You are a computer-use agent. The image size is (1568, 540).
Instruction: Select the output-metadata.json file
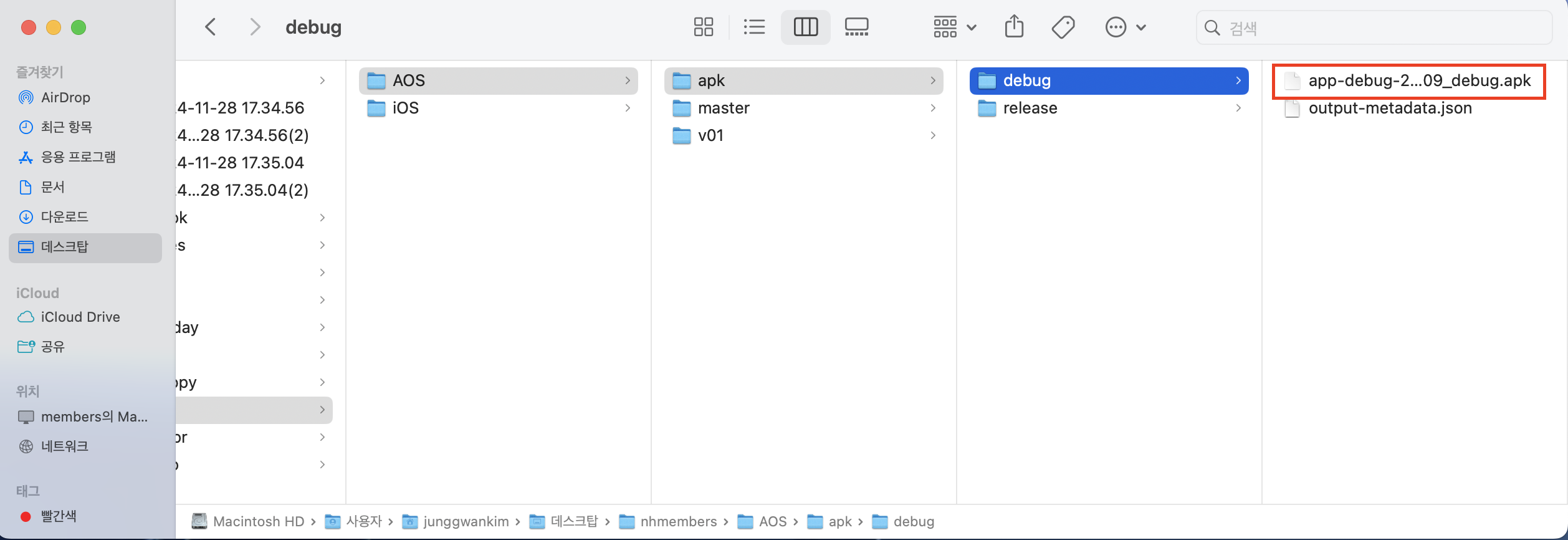coord(1390,108)
